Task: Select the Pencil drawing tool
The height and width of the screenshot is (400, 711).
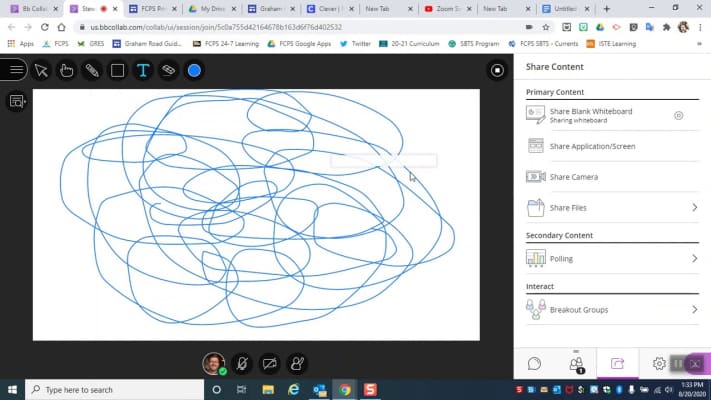Action: coord(92,70)
